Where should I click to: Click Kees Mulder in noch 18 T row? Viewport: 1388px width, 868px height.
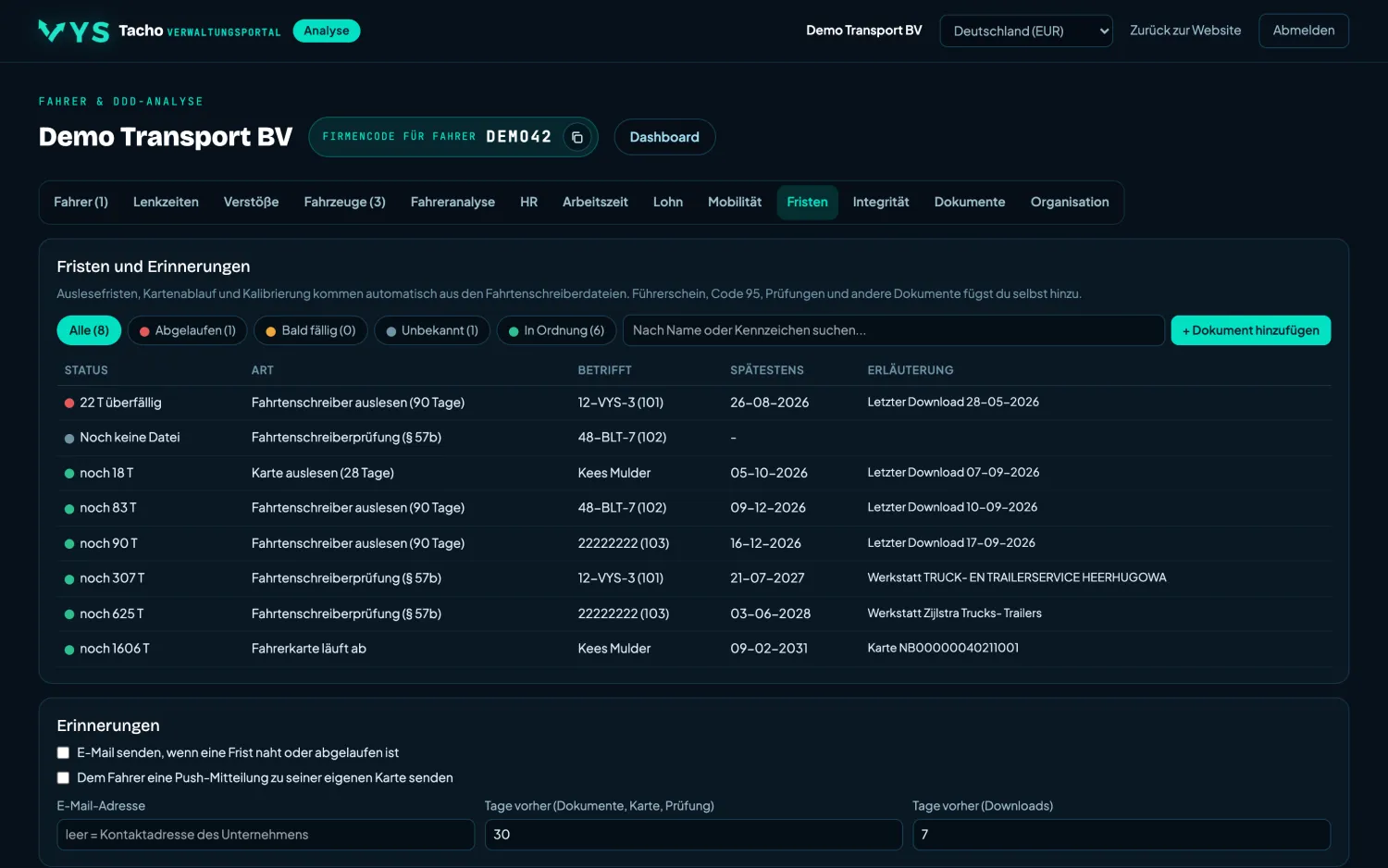[614, 473]
